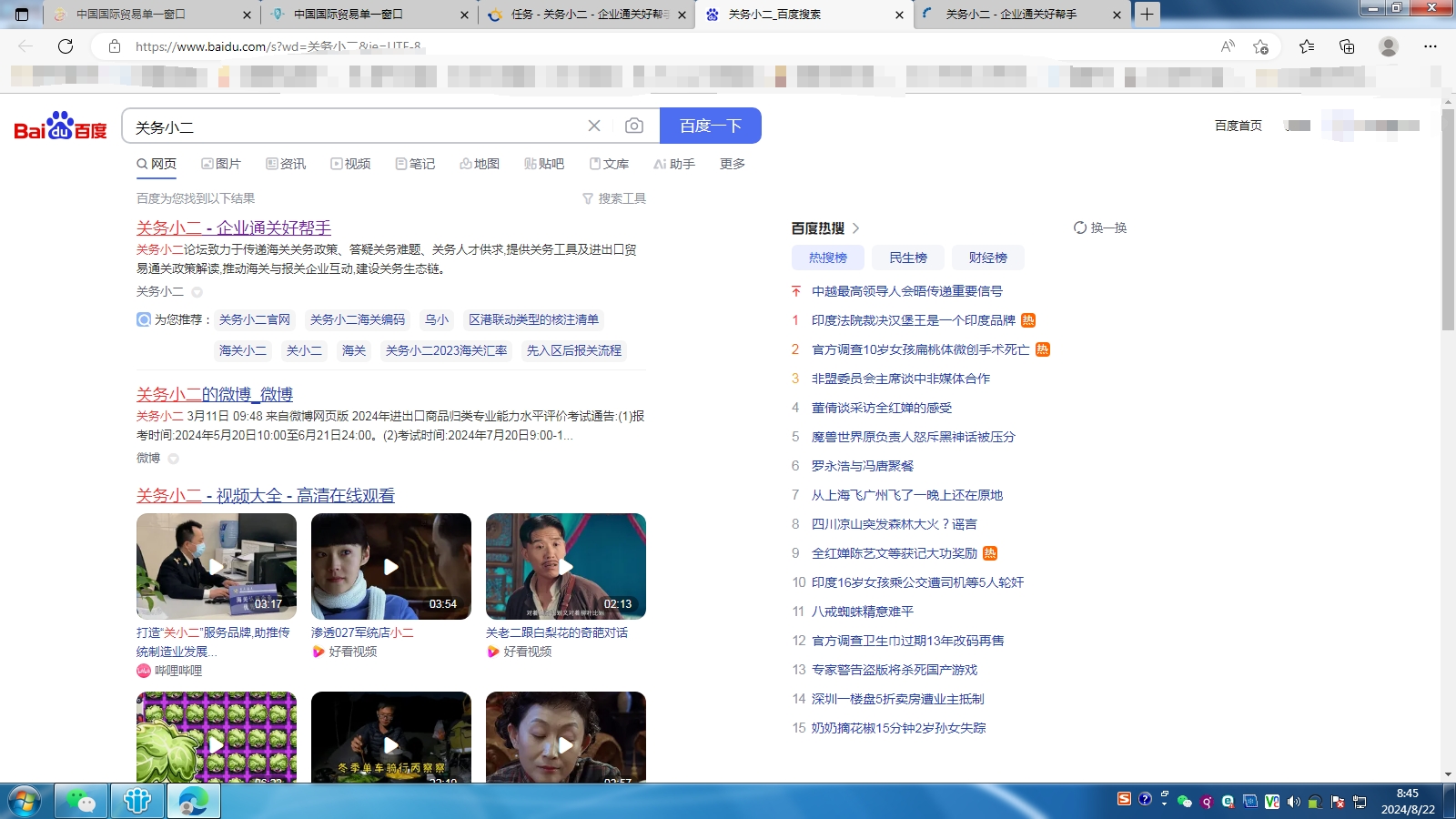Open the 视频 tab

click(350, 164)
